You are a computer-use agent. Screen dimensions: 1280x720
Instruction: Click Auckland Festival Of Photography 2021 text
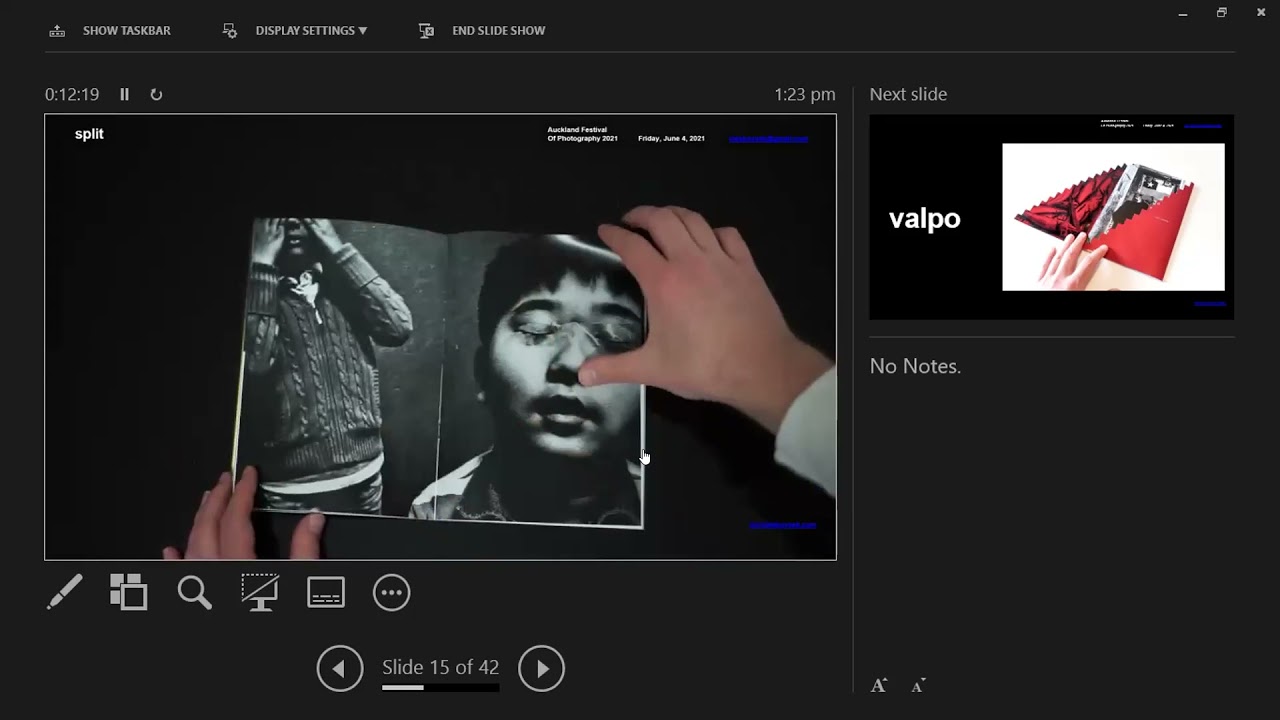point(583,134)
